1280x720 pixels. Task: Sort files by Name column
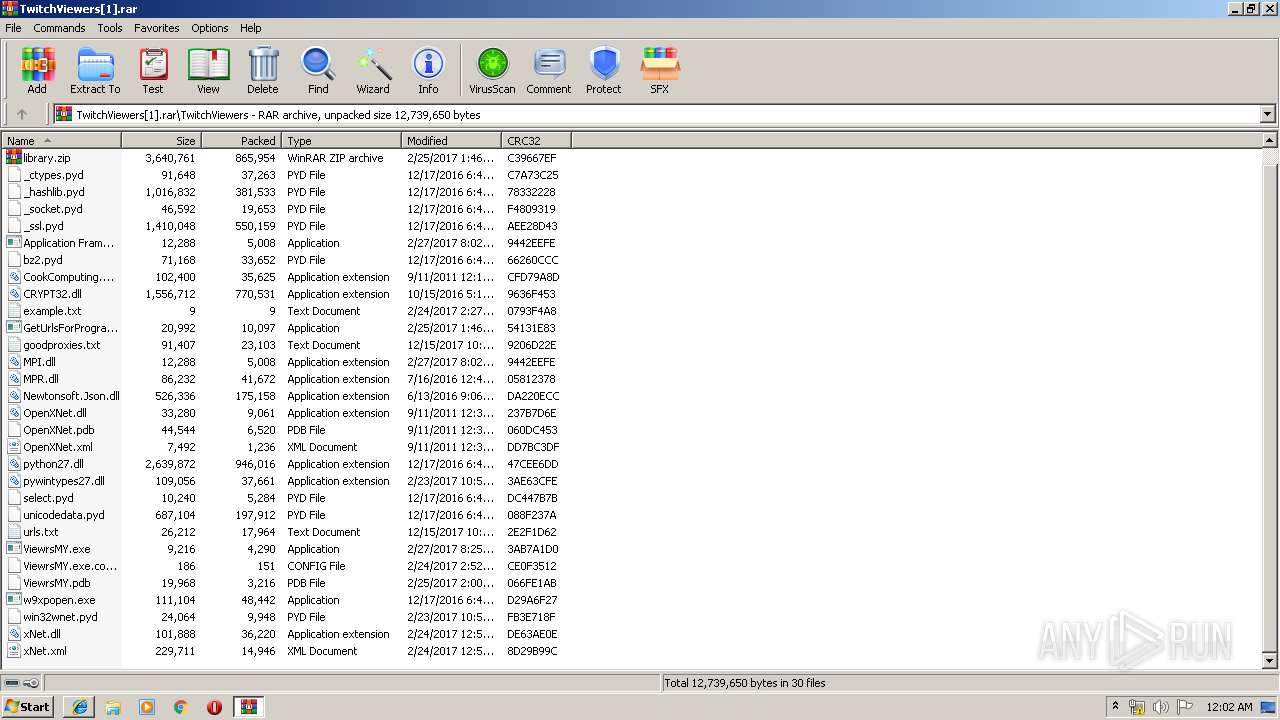click(62, 141)
